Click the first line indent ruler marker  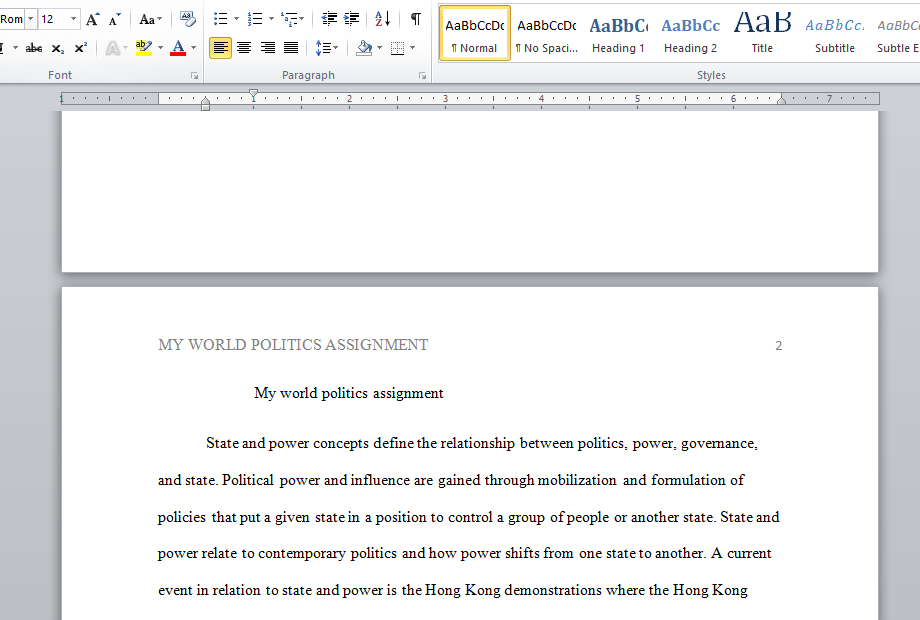pyautogui.click(x=253, y=94)
